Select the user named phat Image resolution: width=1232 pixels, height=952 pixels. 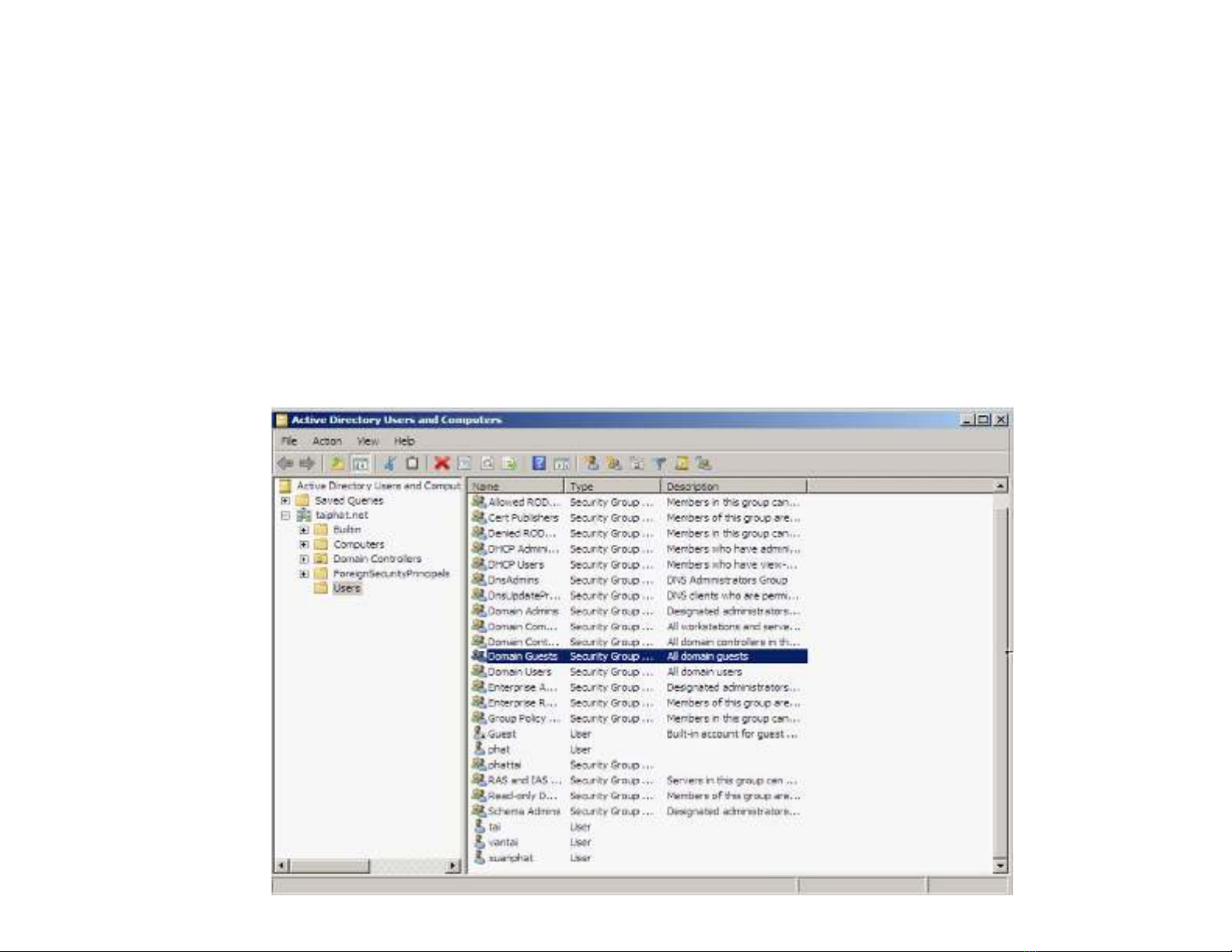pos(499,749)
